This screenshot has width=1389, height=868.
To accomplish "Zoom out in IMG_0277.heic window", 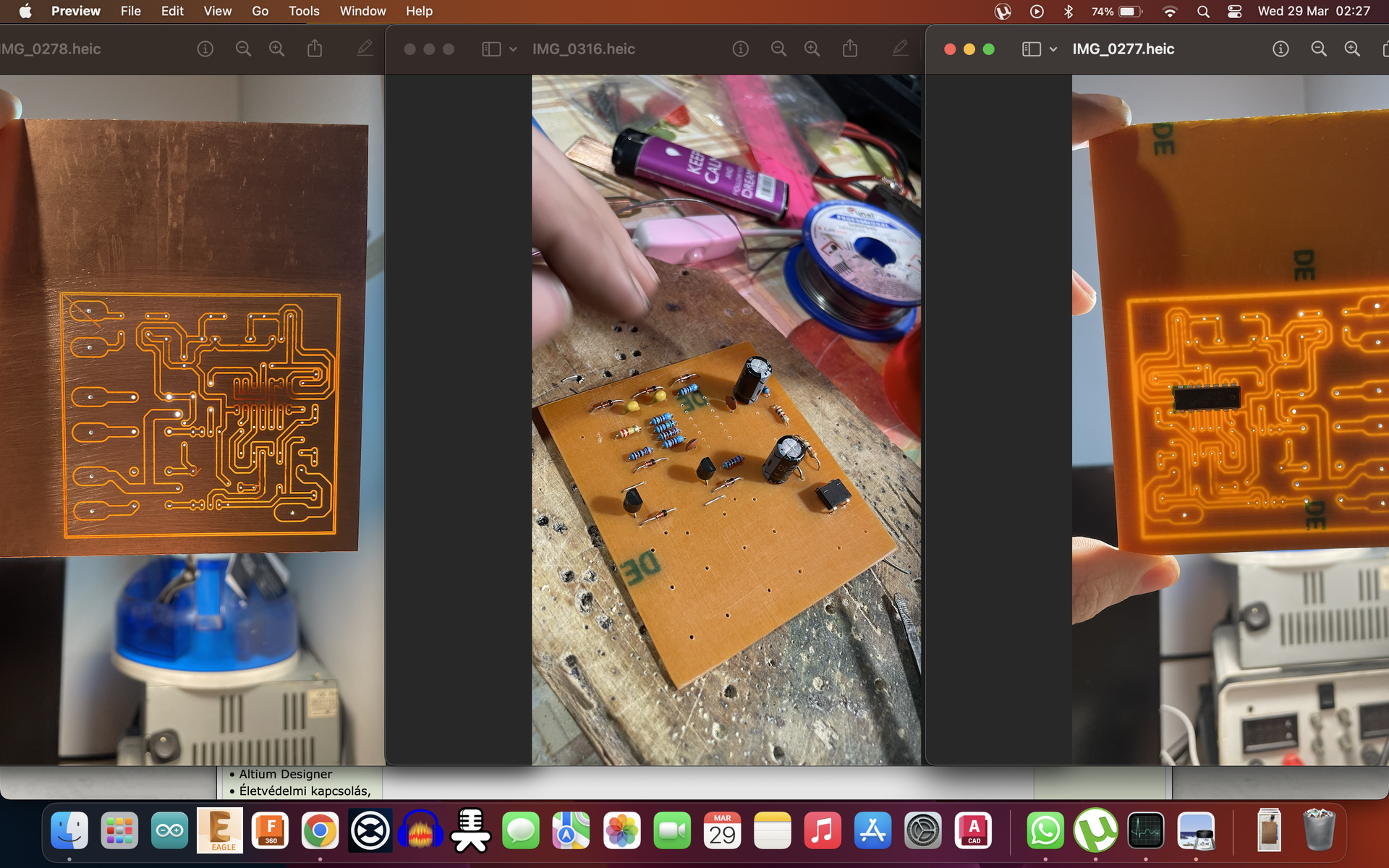I will click(x=1319, y=49).
